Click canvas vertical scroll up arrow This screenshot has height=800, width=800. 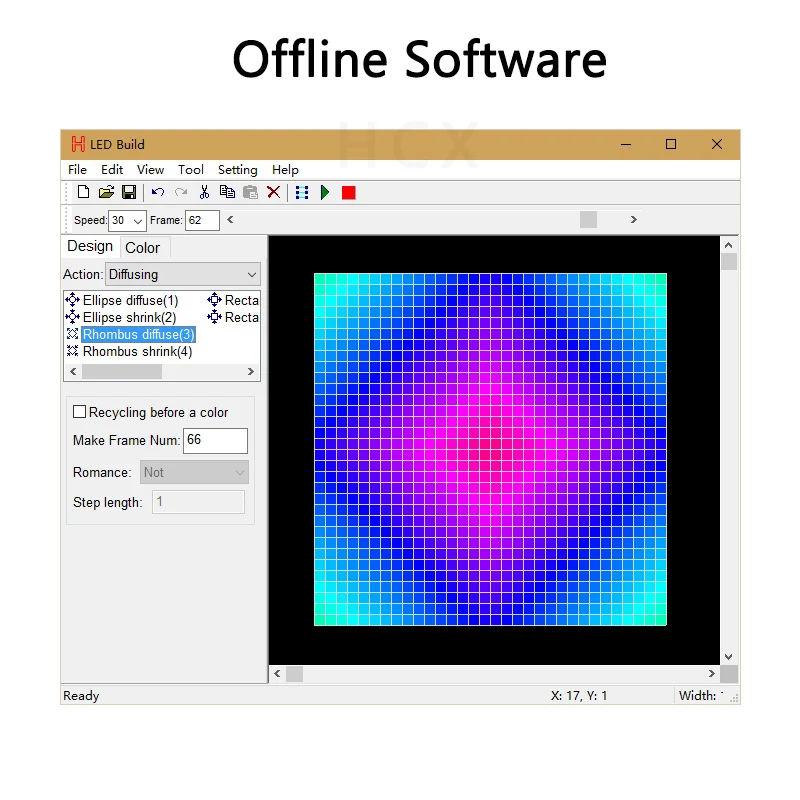coord(729,245)
